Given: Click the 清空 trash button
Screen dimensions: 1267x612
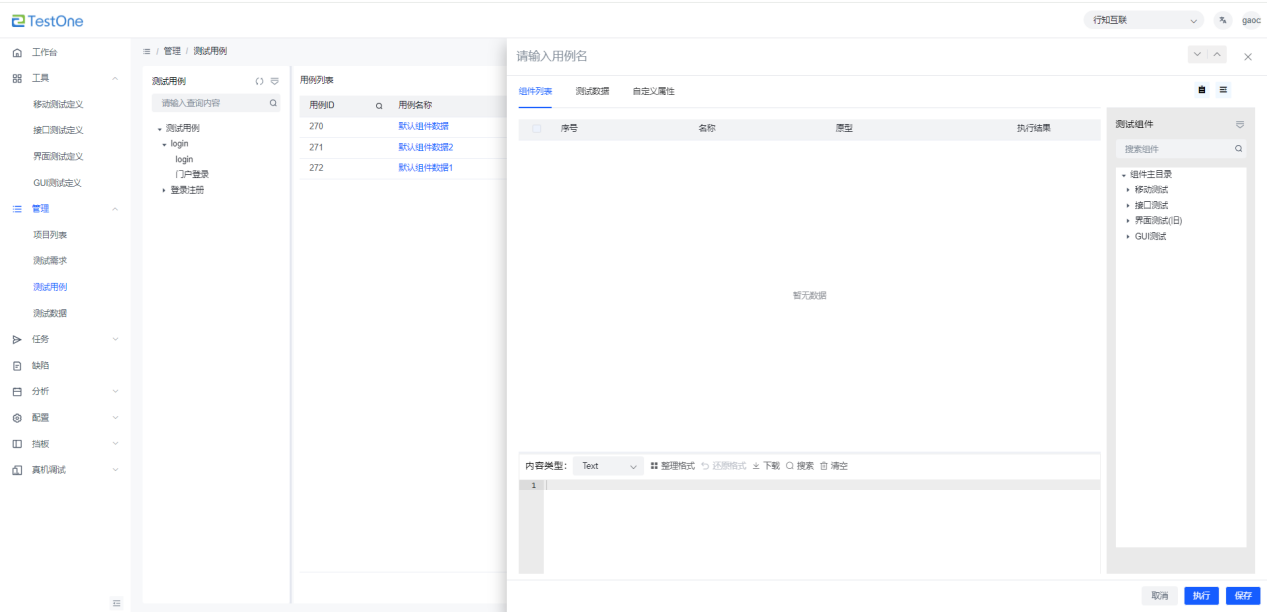Looking at the screenshot, I should click(834, 466).
